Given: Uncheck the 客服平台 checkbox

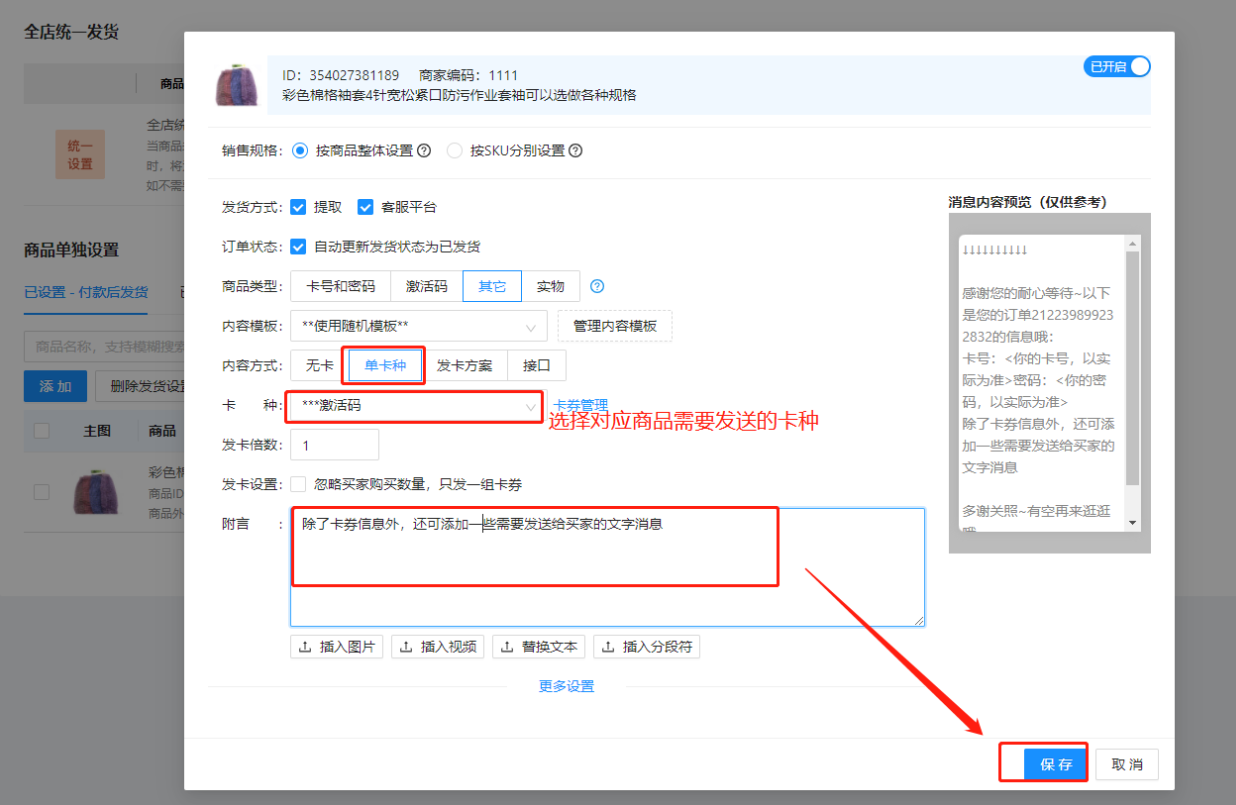Looking at the screenshot, I should tap(365, 207).
